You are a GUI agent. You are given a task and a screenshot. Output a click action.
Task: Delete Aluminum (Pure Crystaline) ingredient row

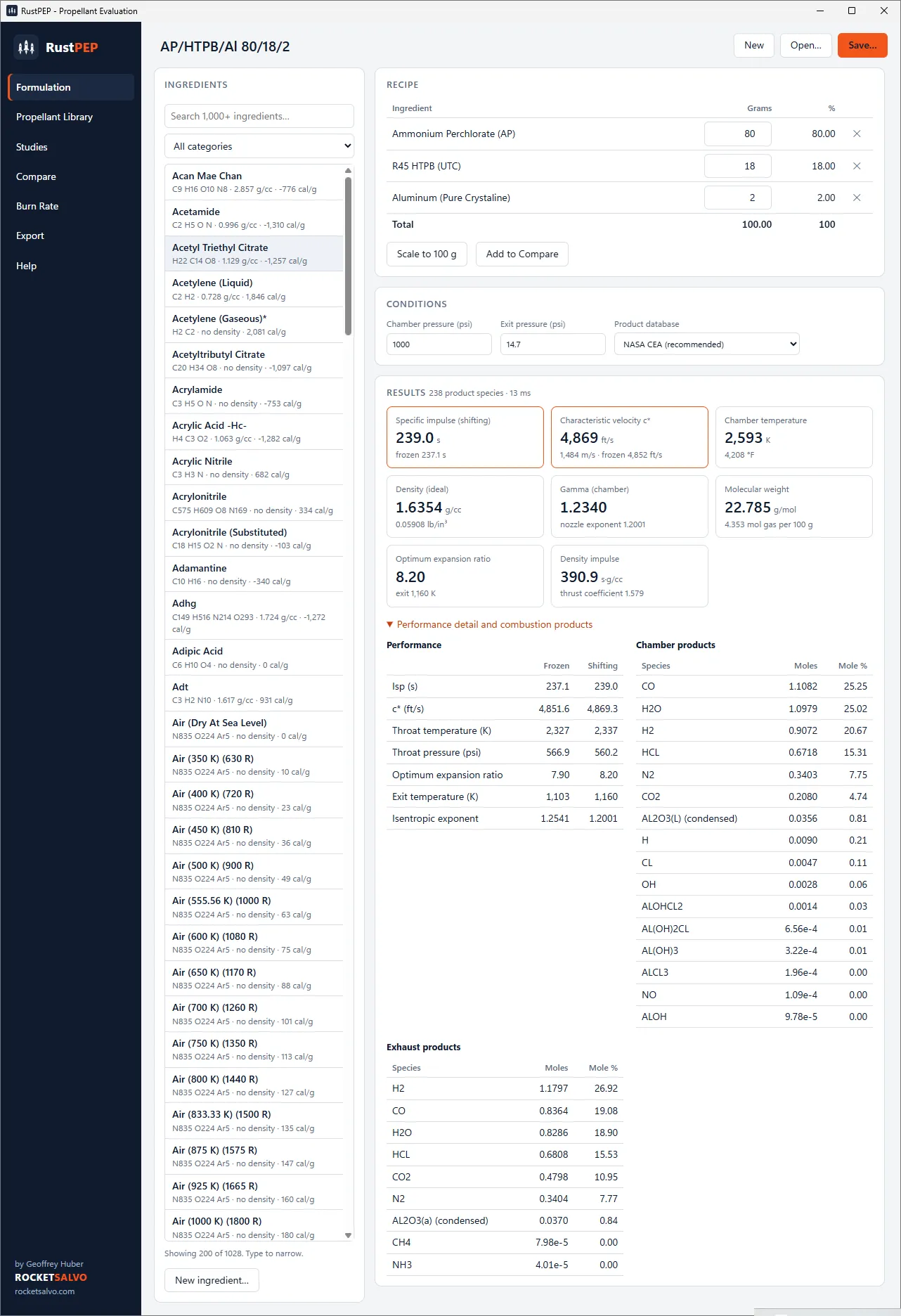857,198
